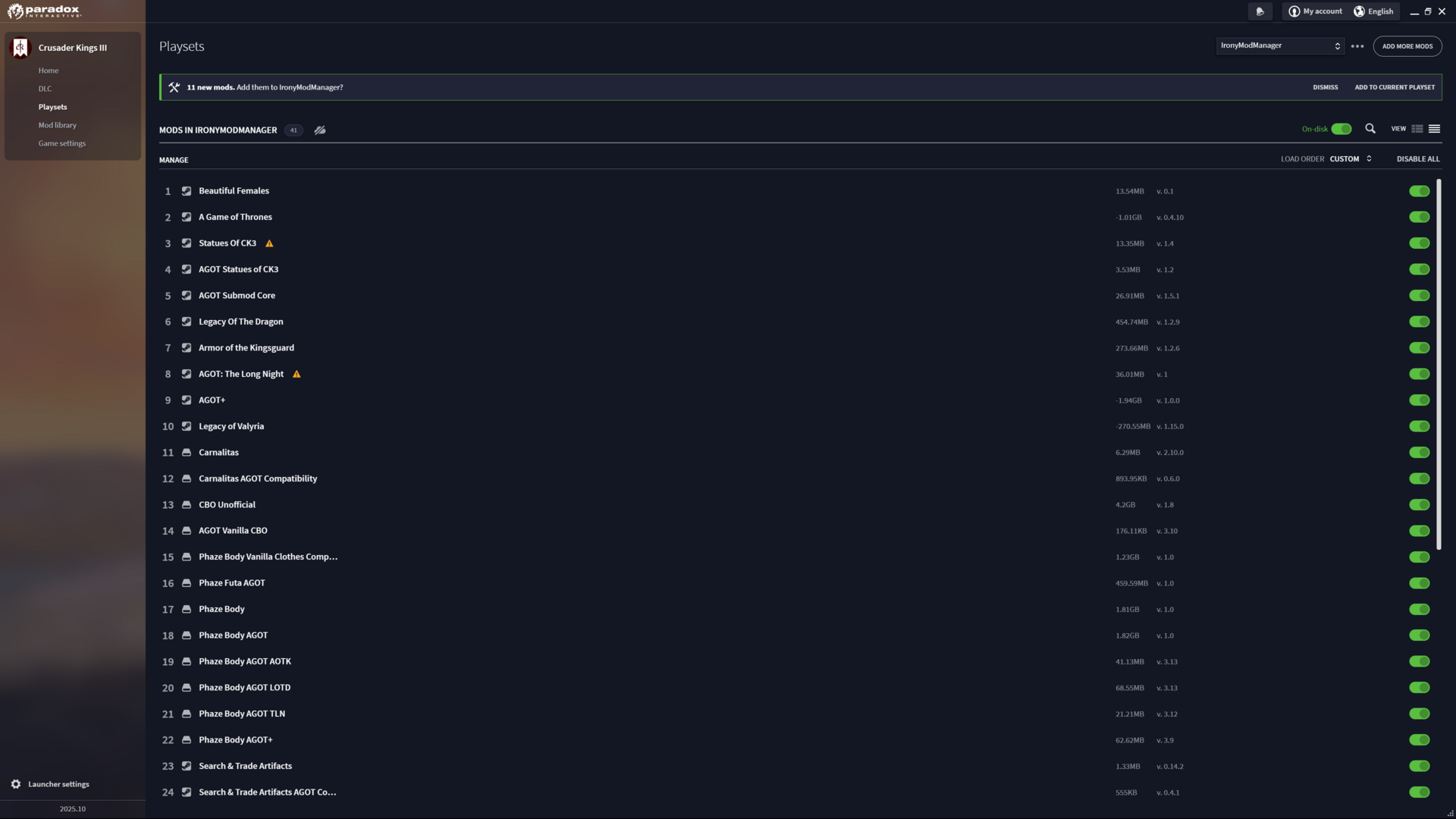
Task: Click the My account profile icon
Action: [1294, 11]
